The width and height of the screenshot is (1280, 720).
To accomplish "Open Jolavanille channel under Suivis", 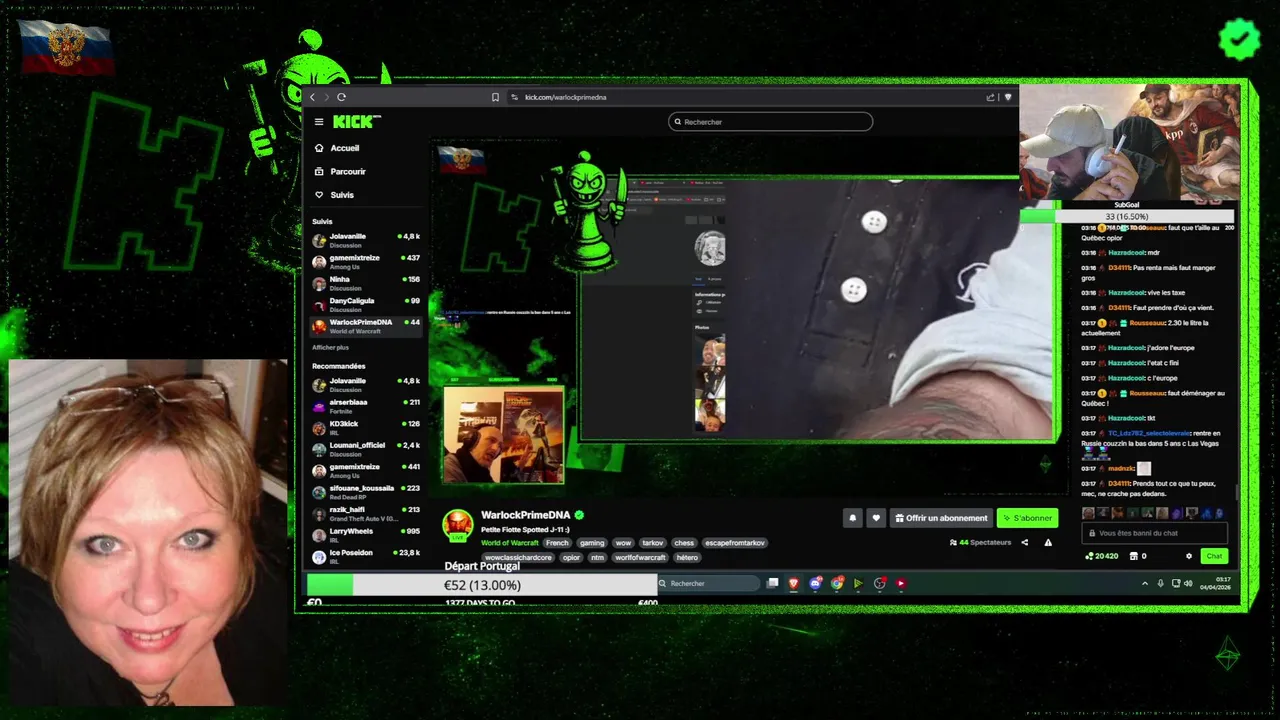I will tap(366, 240).
